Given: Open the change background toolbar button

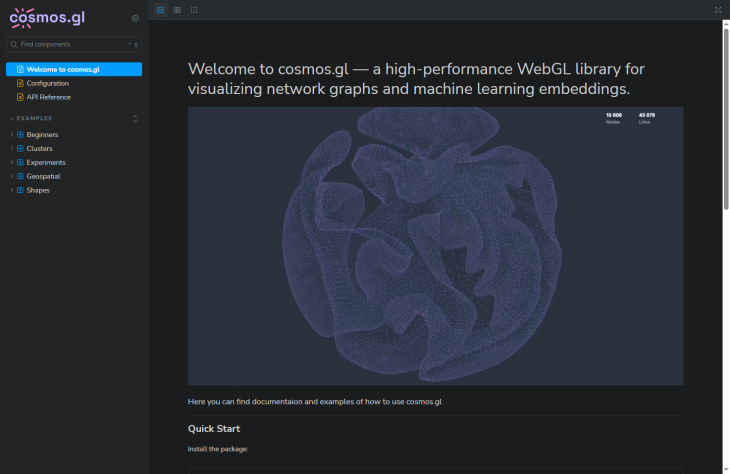Looking at the screenshot, I should (x=161, y=10).
